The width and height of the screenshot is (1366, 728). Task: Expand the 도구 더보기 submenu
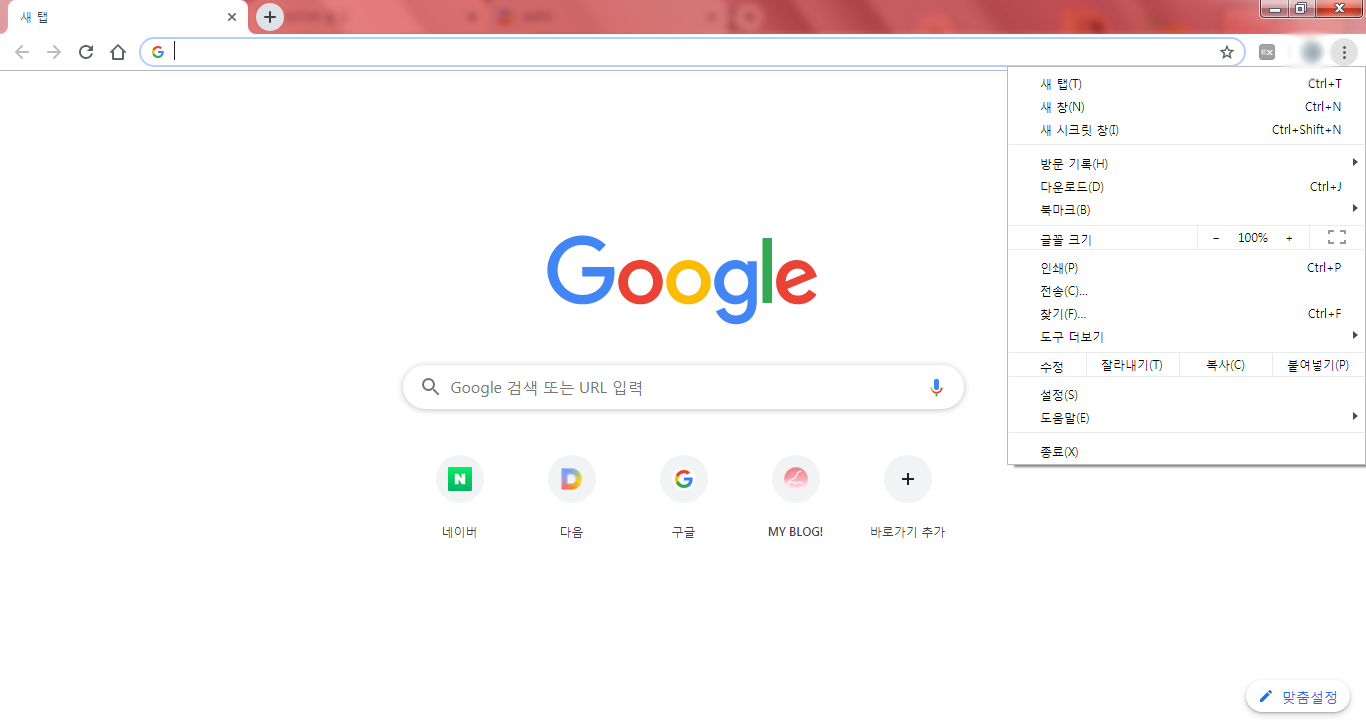coord(1187,337)
